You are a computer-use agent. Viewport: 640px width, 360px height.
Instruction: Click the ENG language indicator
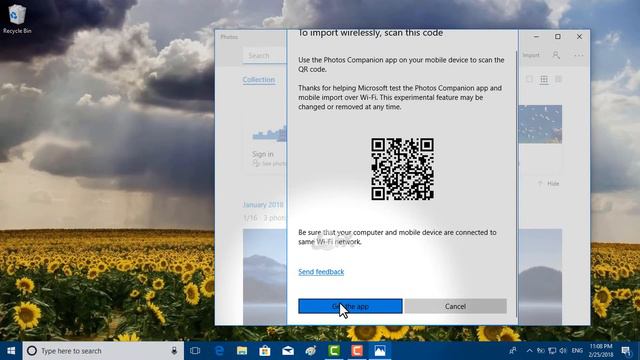coord(577,351)
